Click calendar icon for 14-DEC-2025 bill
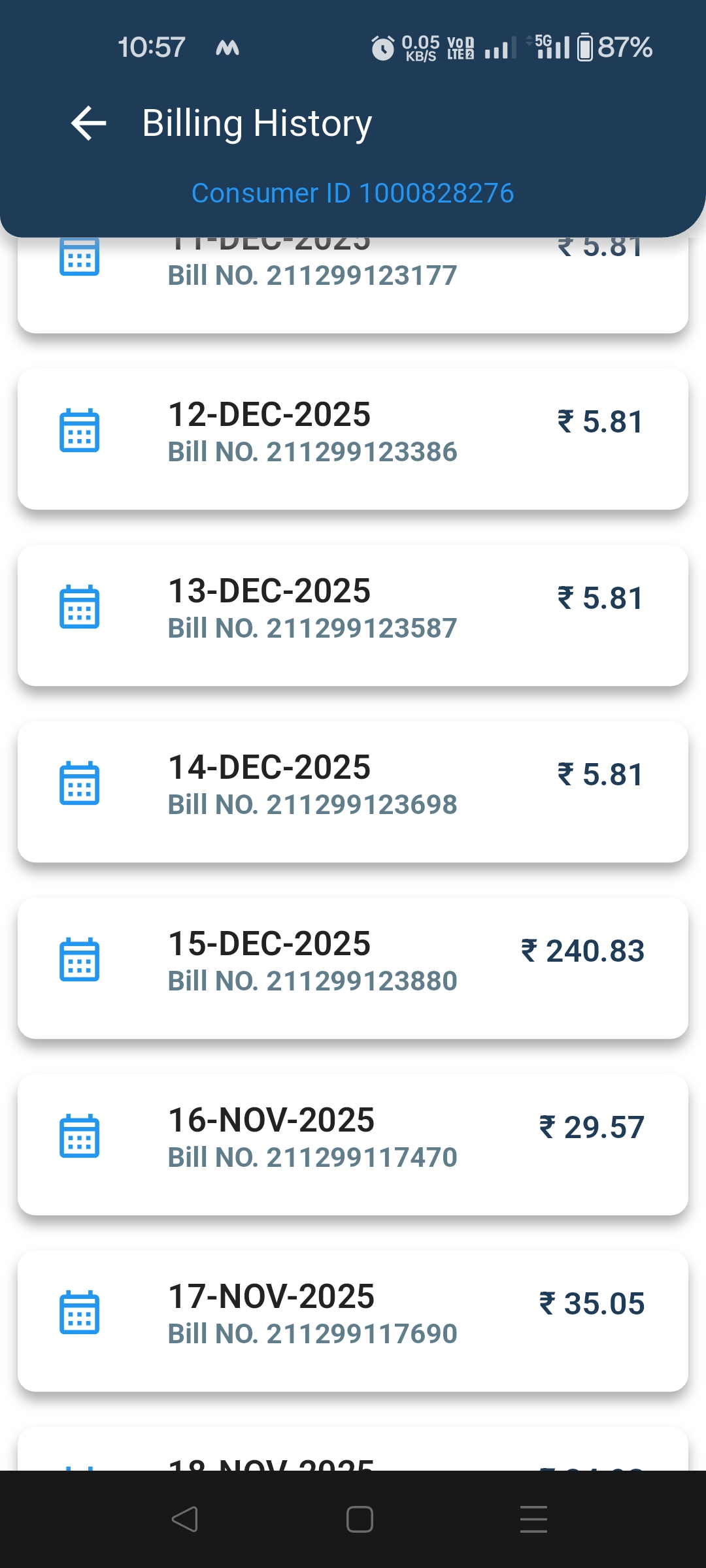Screen dimensions: 706x1568 [x=79, y=784]
